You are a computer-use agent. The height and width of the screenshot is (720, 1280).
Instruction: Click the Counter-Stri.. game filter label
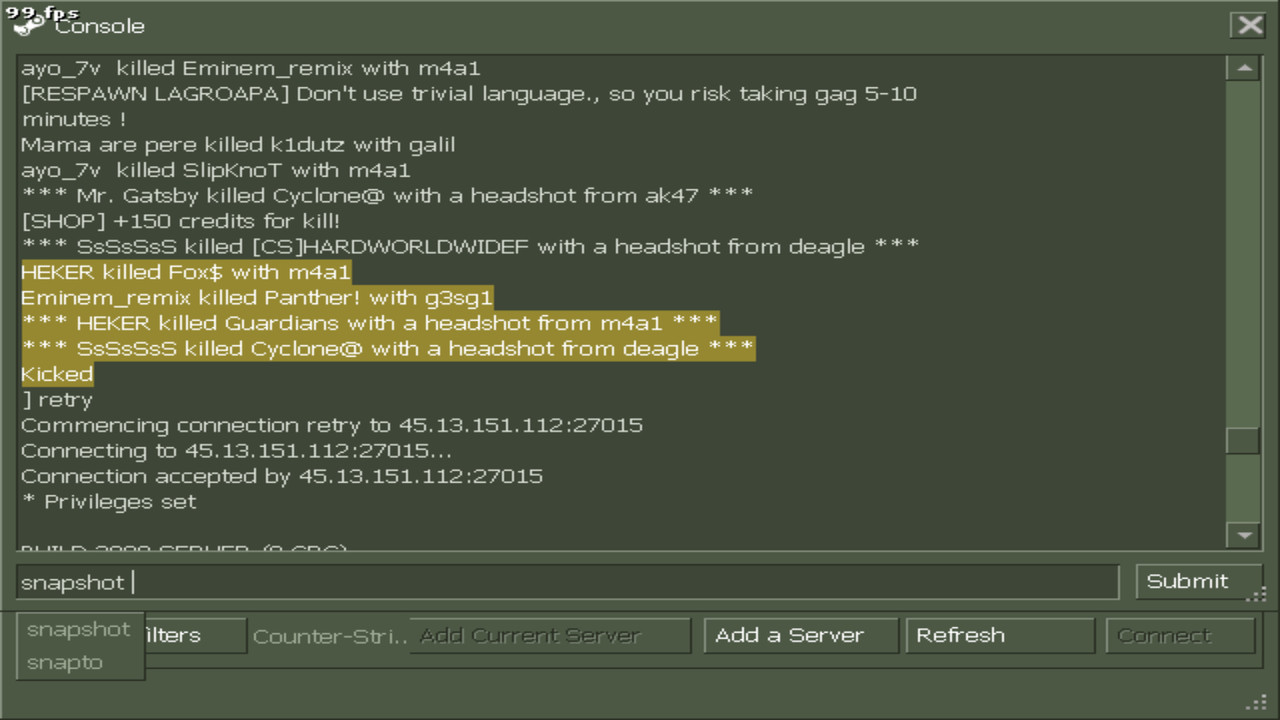330,636
